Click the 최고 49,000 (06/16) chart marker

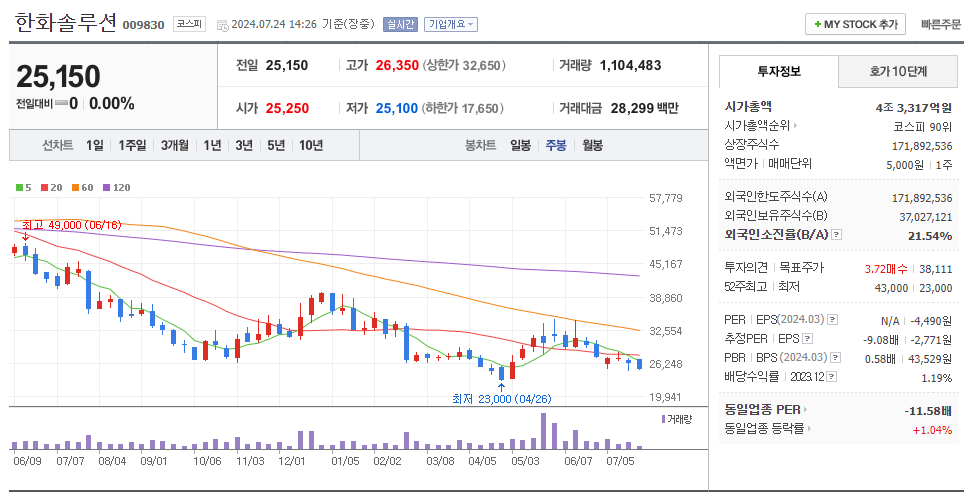pos(72,225)
